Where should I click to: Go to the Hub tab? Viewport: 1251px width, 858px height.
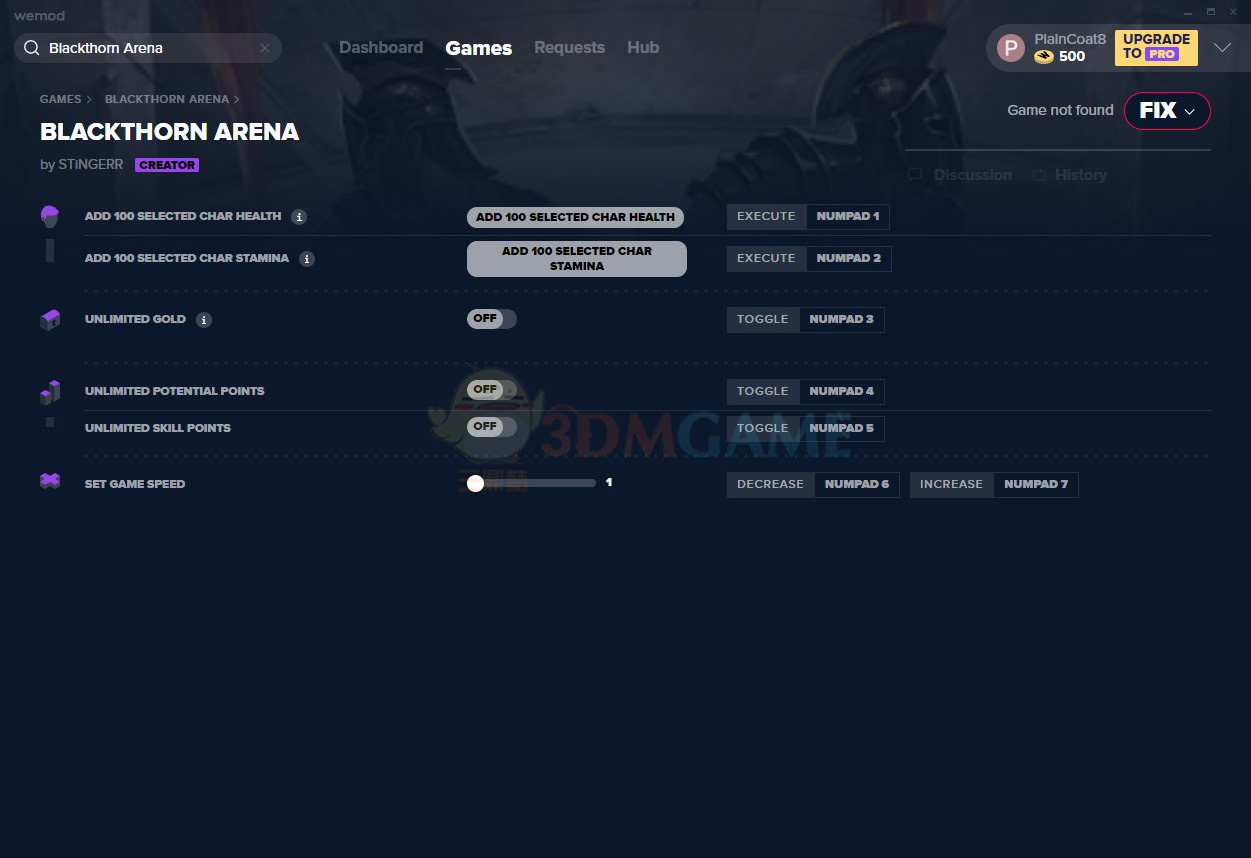pyautogui.click(x=643, y=47)
